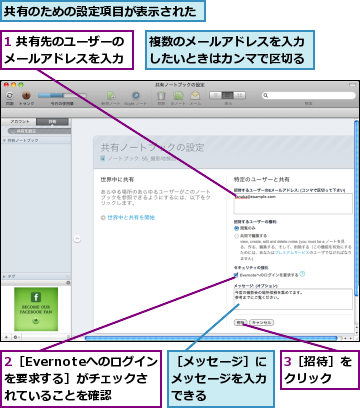Click the sync icon in the toolbar
The width and height of the screenshot is (360, 408).
pyautogui.click(x=10, y=96)
